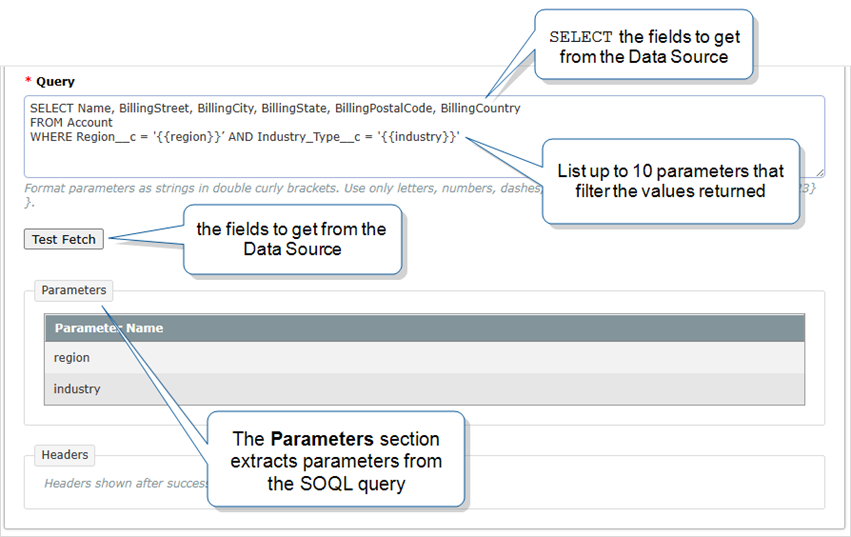Image resolution: width=851 pixels, height=537 pixels.
Task: Click the Test Fetch button
Action: [64, 239]
